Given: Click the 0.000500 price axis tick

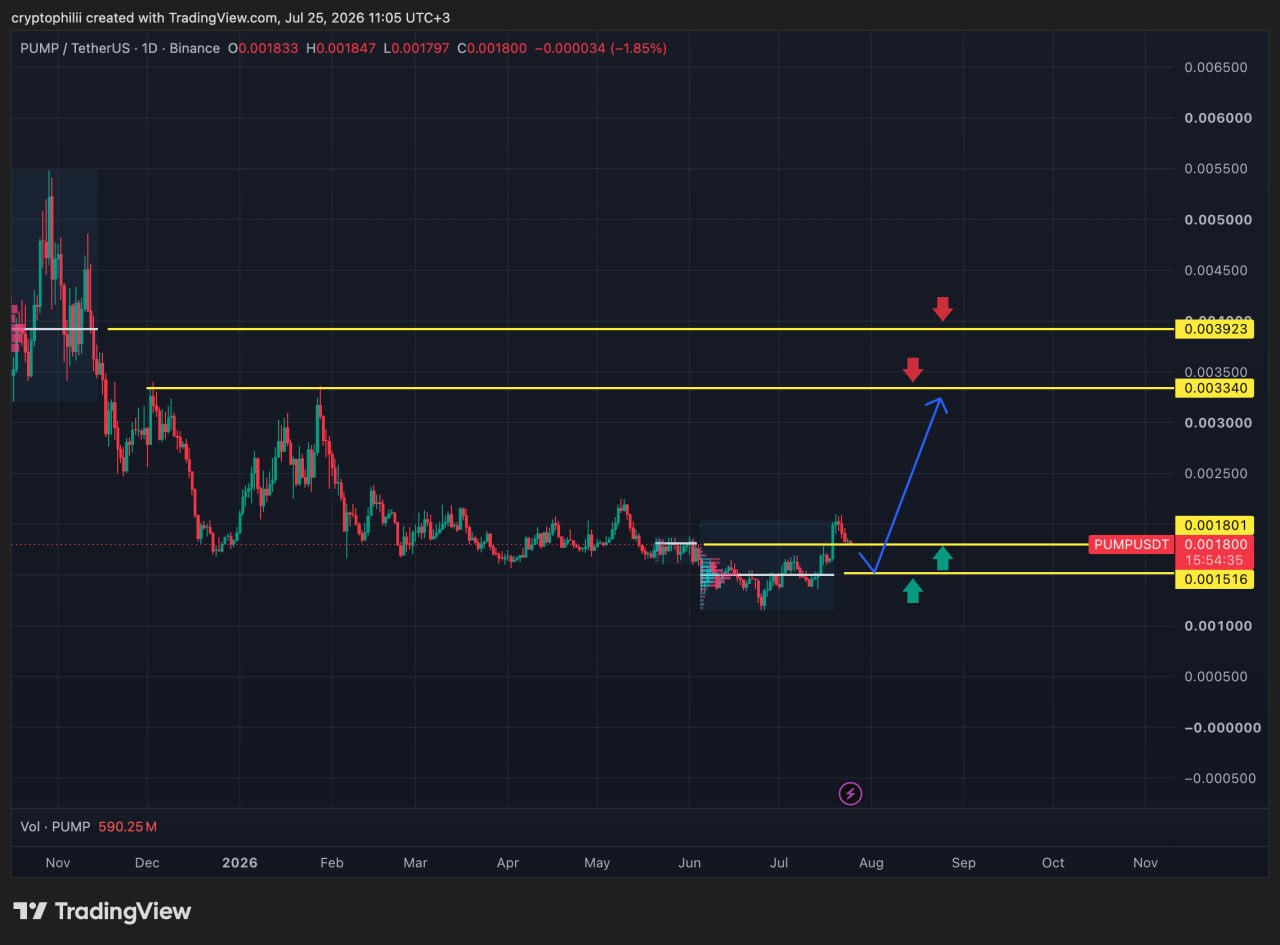Looking at the screenshot, I should coord(1215,677).
